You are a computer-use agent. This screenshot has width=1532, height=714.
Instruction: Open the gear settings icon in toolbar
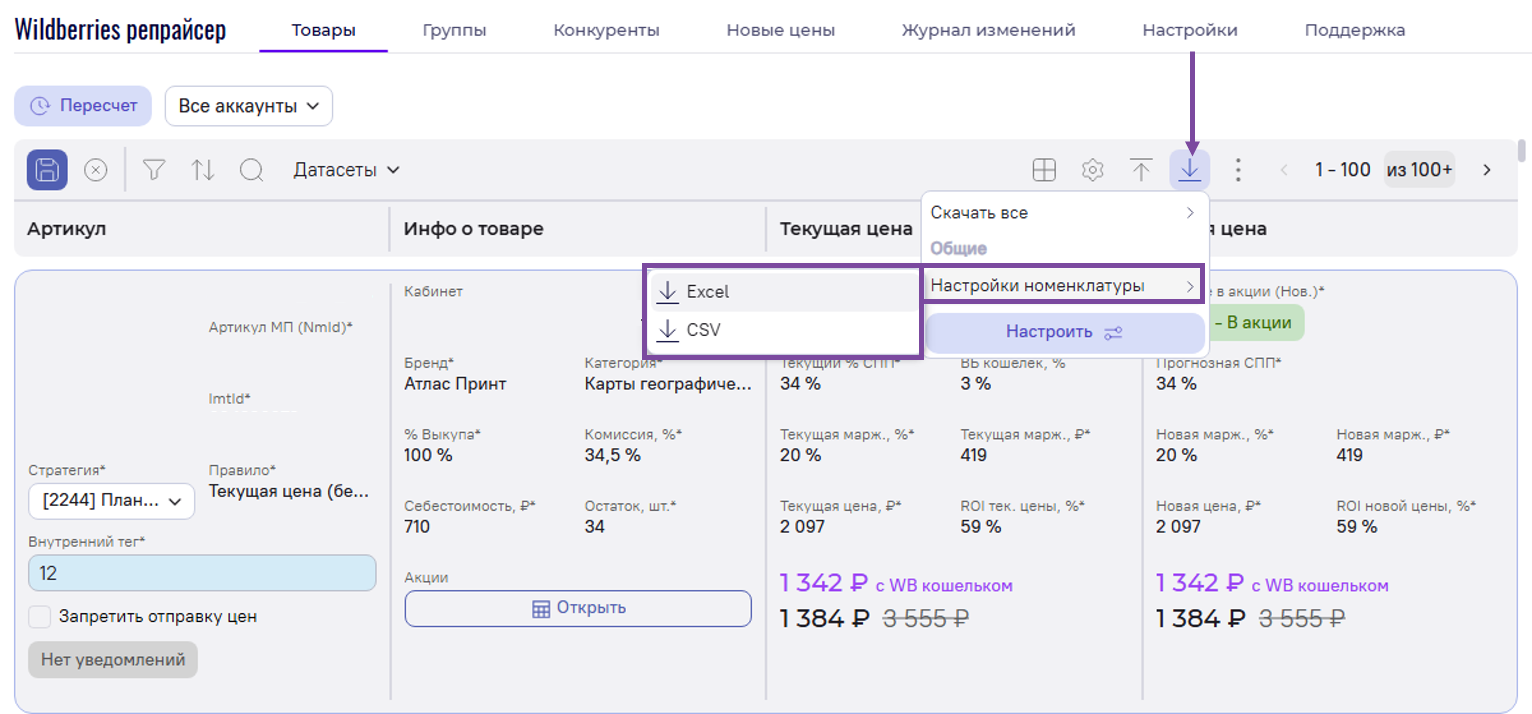[1092, 170]
